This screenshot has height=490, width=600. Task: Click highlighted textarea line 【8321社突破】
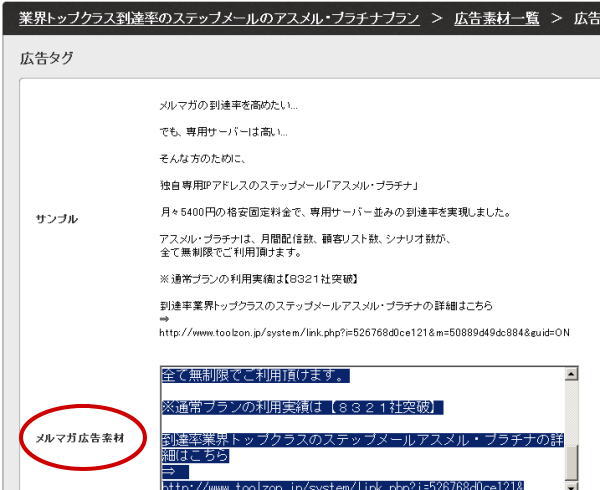click(302, 407)
